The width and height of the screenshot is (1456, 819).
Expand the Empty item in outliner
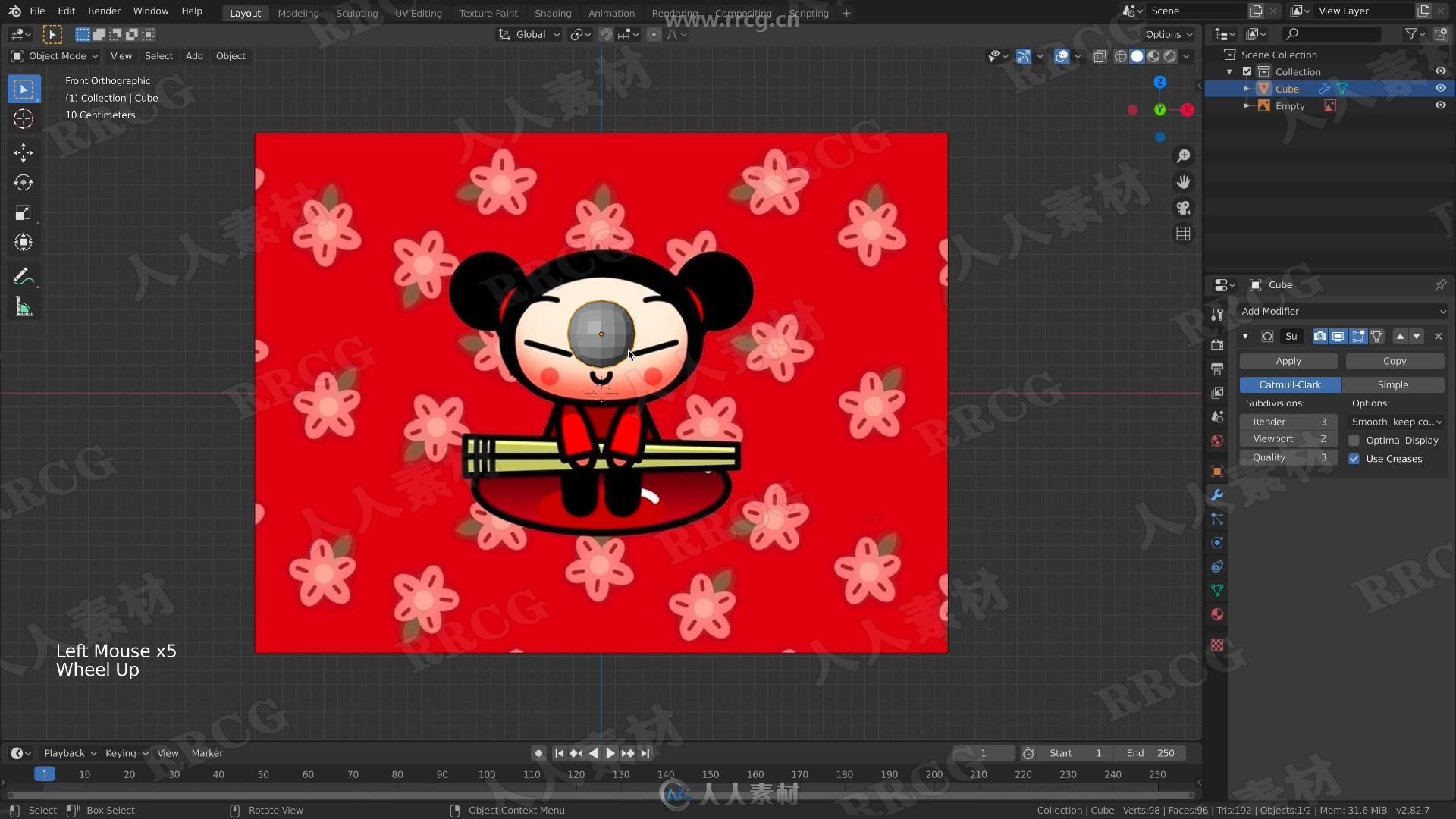tap(1246, 106)
